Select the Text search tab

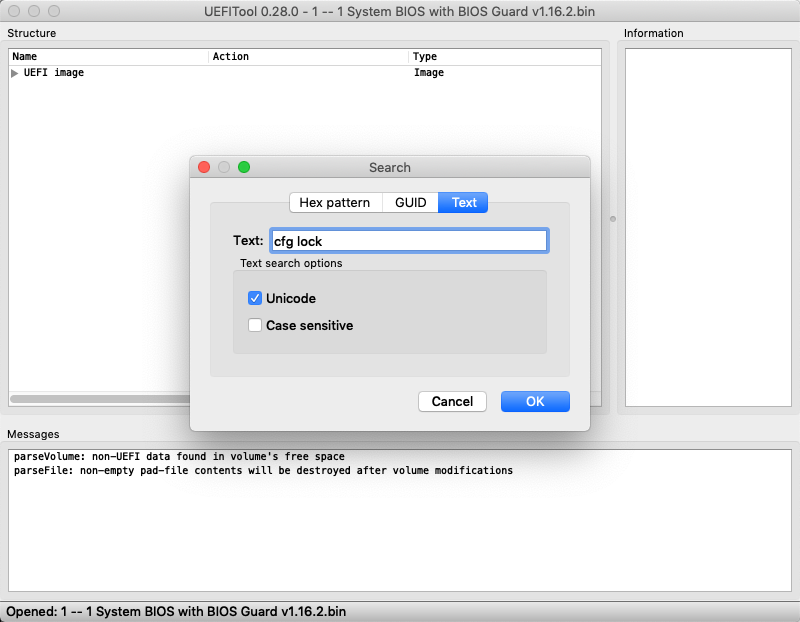click(x=464, y=202)
